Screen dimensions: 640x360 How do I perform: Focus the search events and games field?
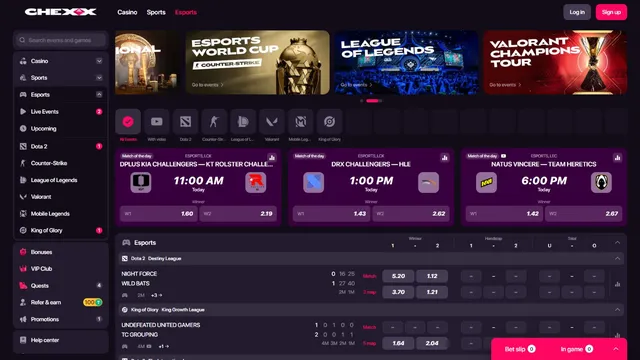[61, 40]
